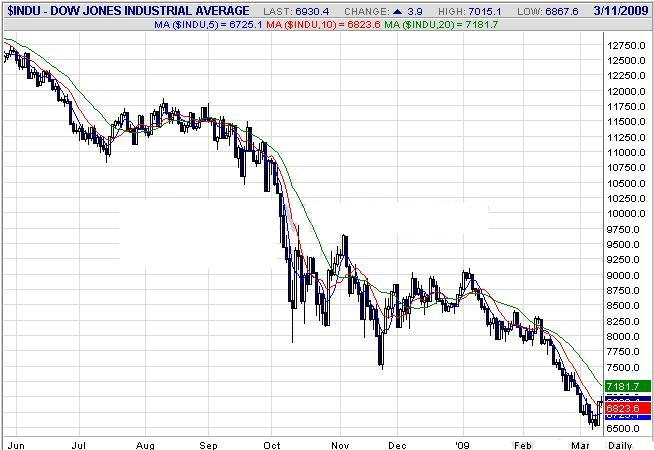
Task: Click the Nov label on time axis
Action: pos(340,445)
